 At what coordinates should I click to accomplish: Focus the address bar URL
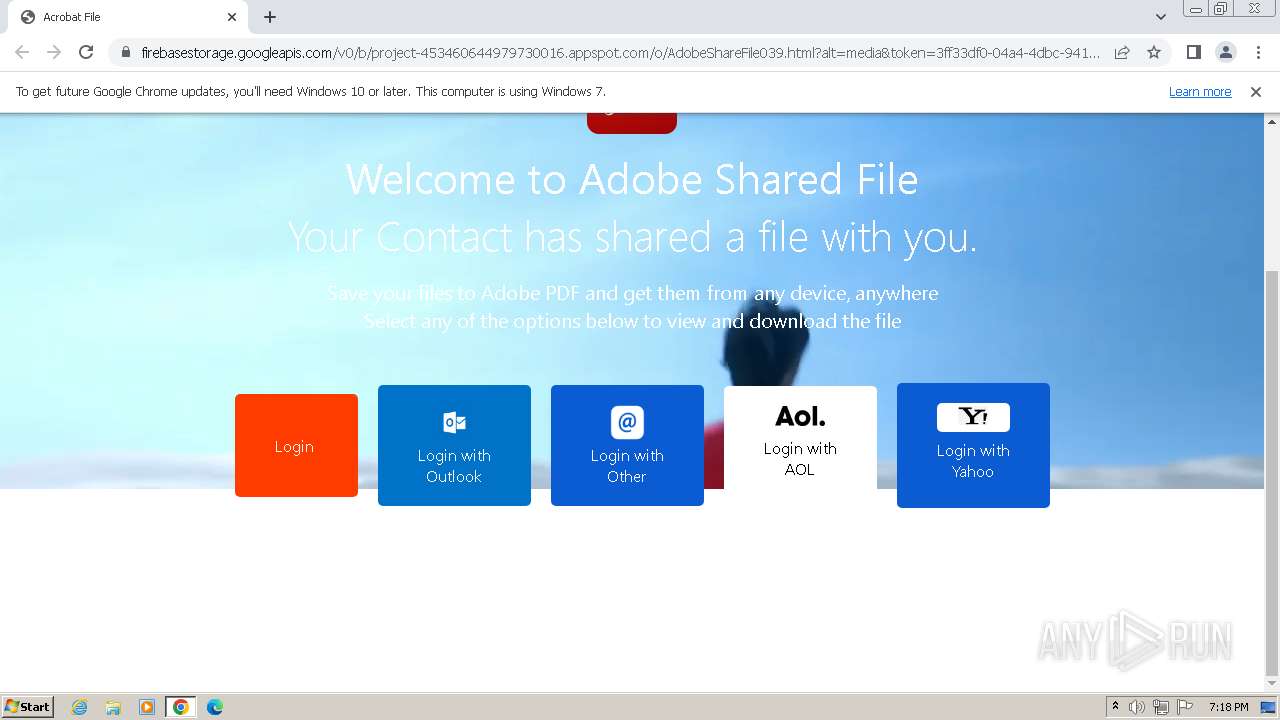pyautogui.click(x=620, y=52)
